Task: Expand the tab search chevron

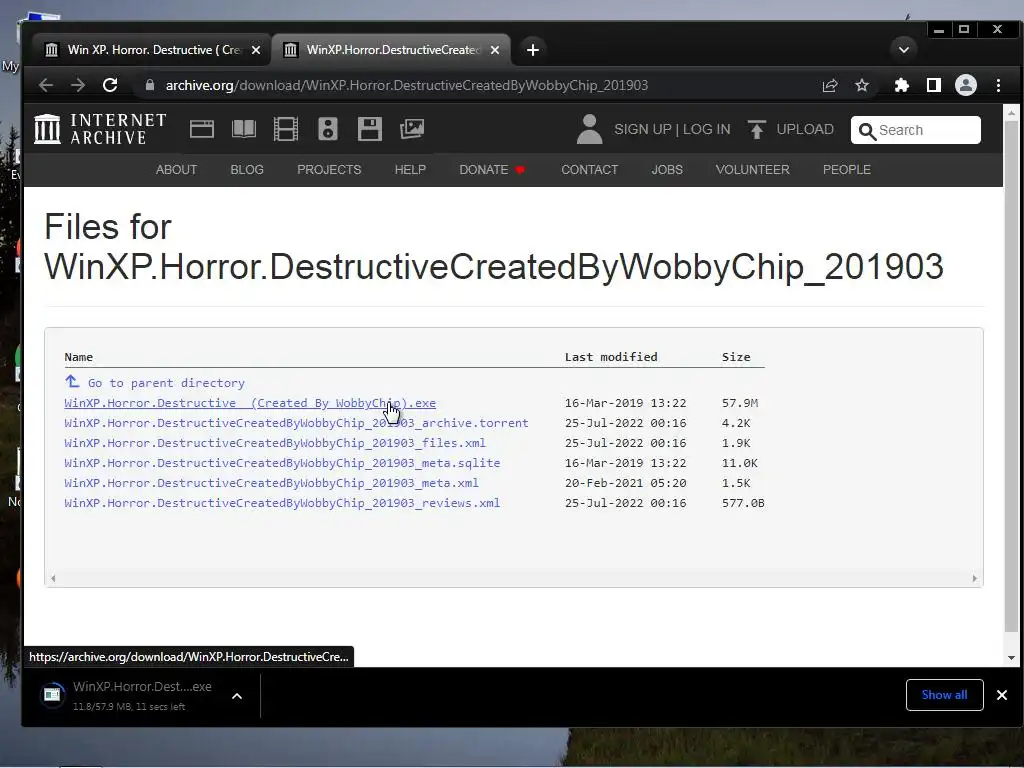Action: [904, 50]
